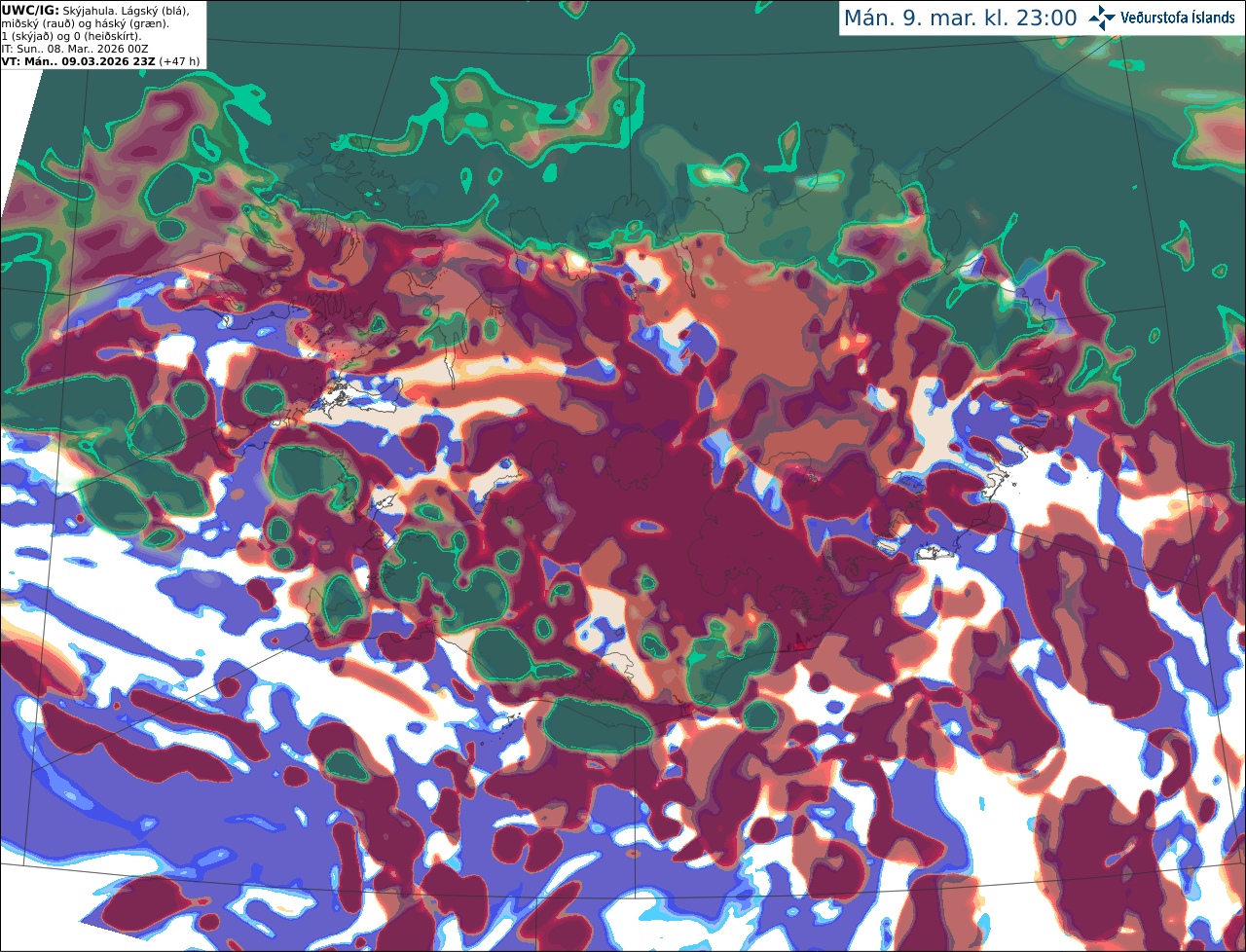Click the "(+47 h)" forecast offset text
This screenshot has height=952, width=1246.
tap(179, 60)
